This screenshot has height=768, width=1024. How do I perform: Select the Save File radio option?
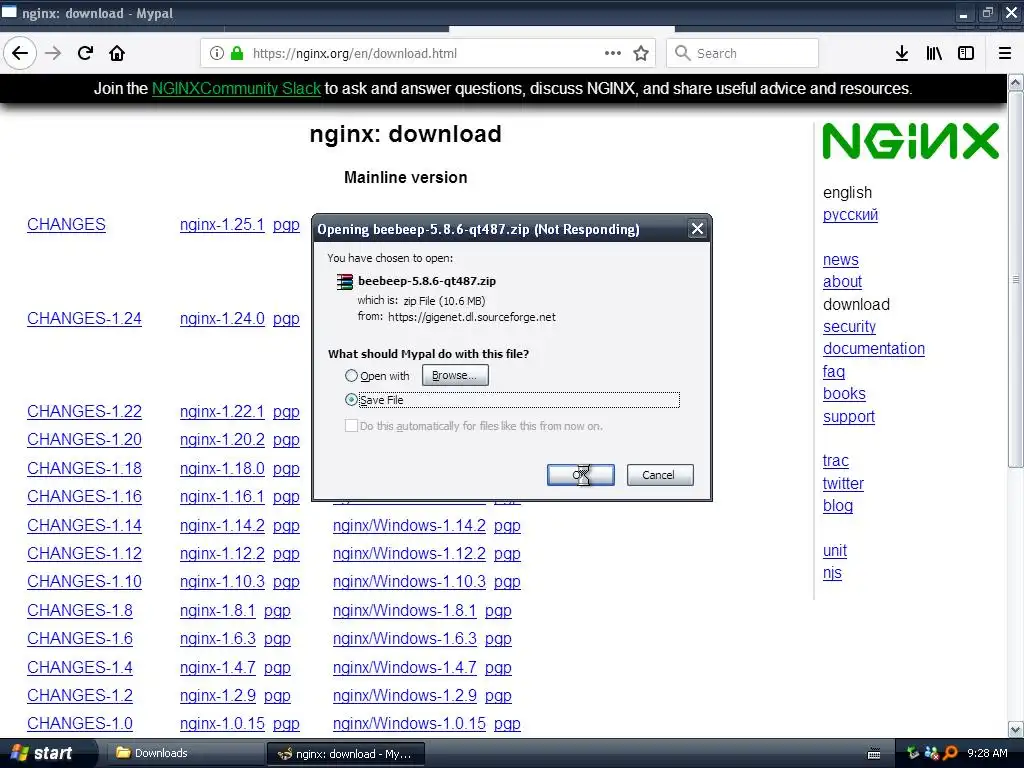point(351,400)
